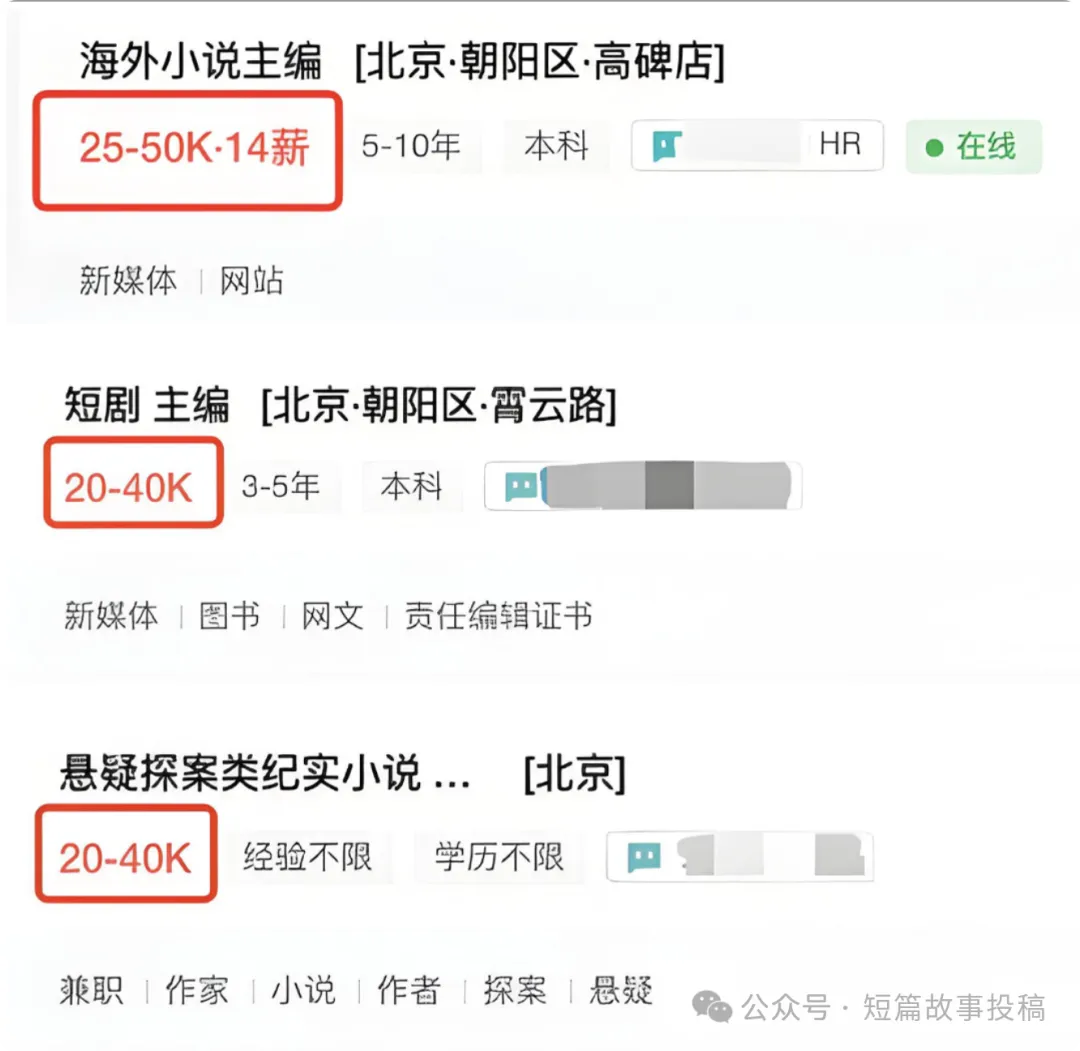Click the chat message icon beside HR
This screenshot has height=1051, width=1080.
pos(669,145)
